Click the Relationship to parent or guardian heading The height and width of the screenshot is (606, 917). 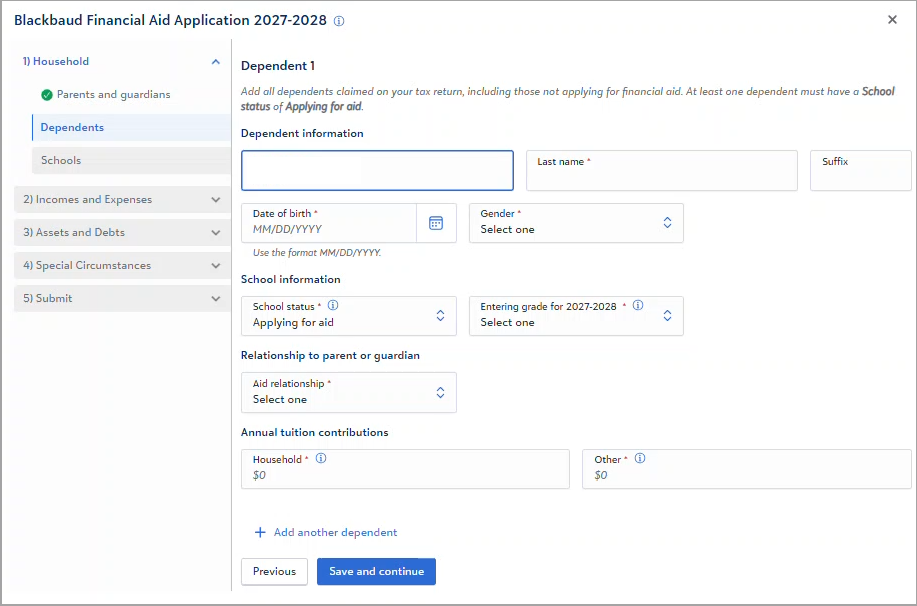tap(330, 356)
